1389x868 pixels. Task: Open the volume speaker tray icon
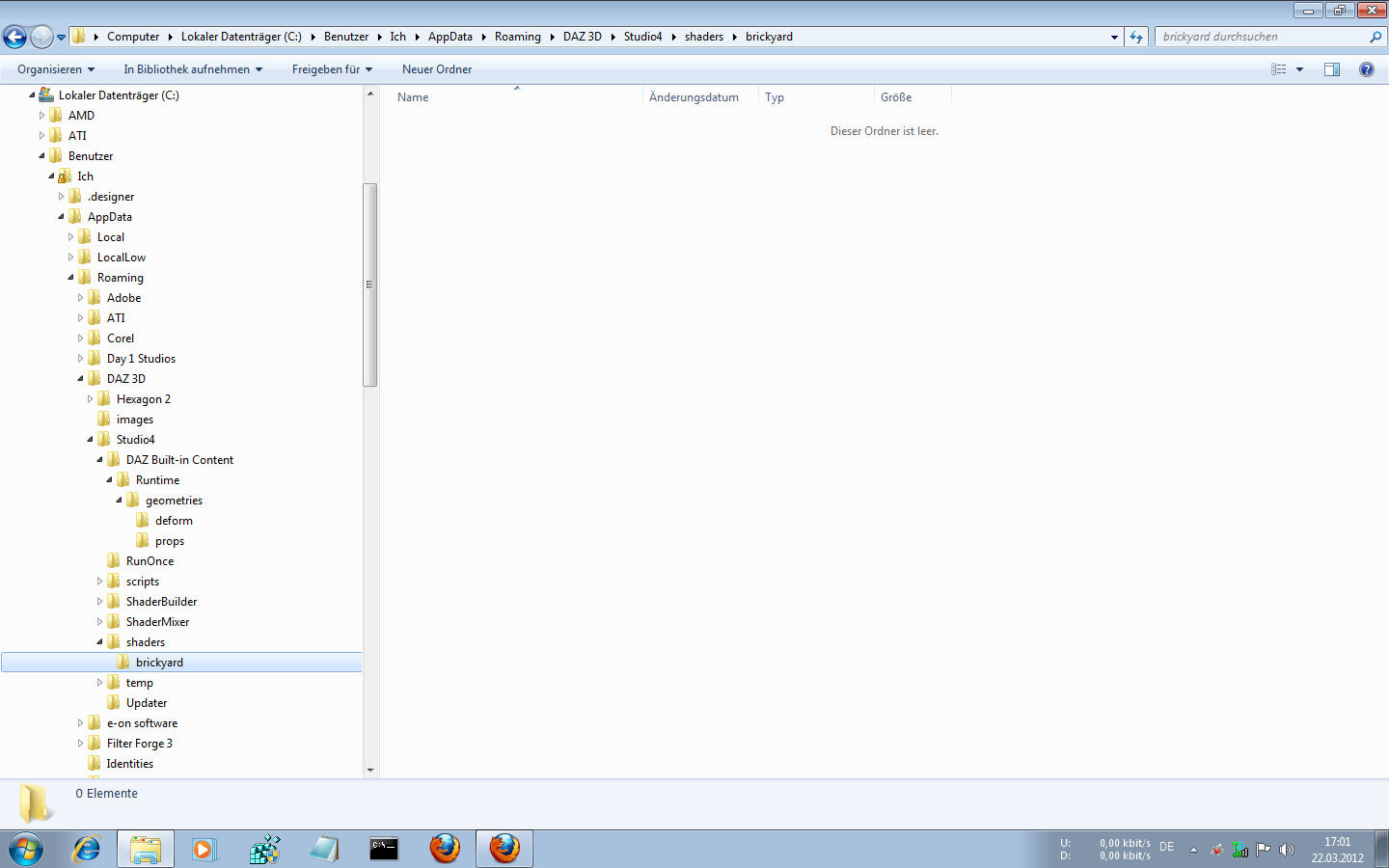(1286, 850)
